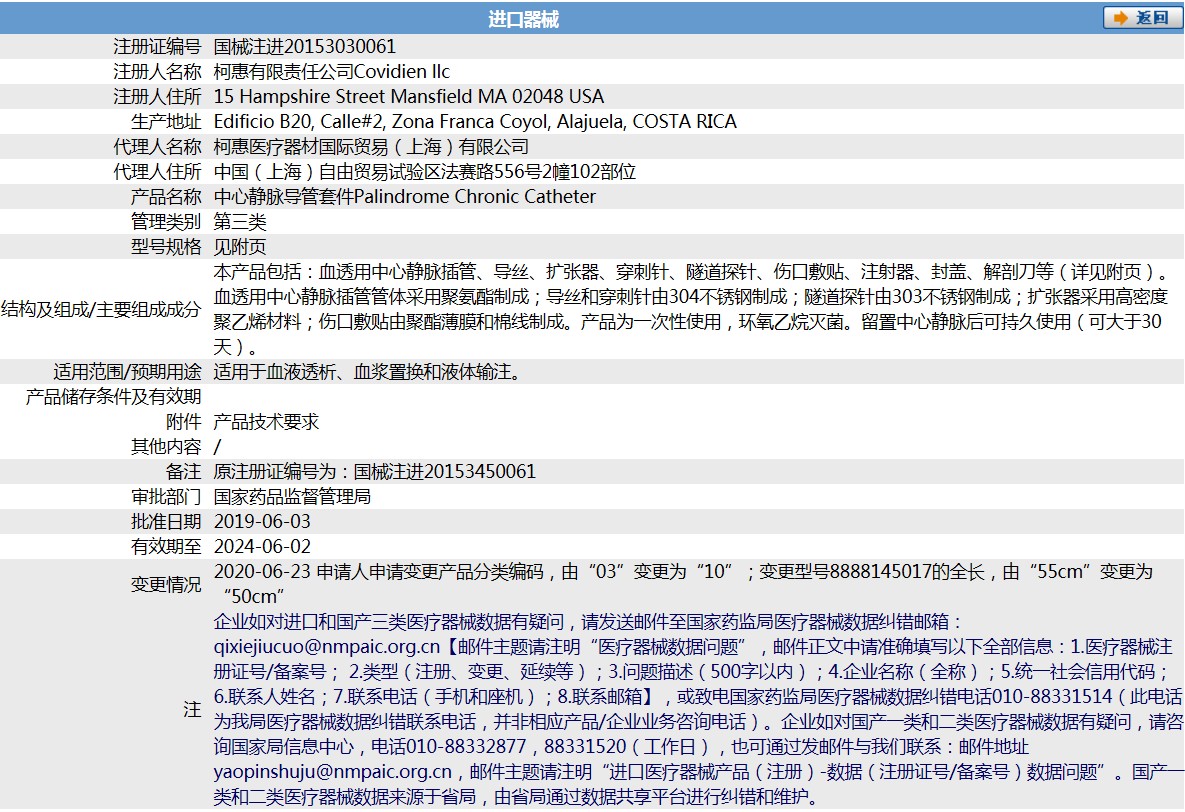
Task: Click the 注册证编号 label
Action: pyautogui.click(x=157, y=47)
